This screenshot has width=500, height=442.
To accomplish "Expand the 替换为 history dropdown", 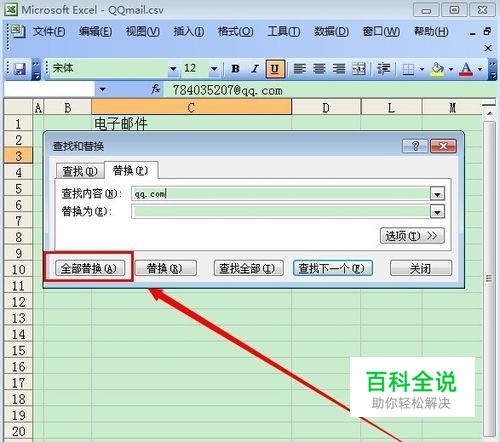I will [437, 212].
